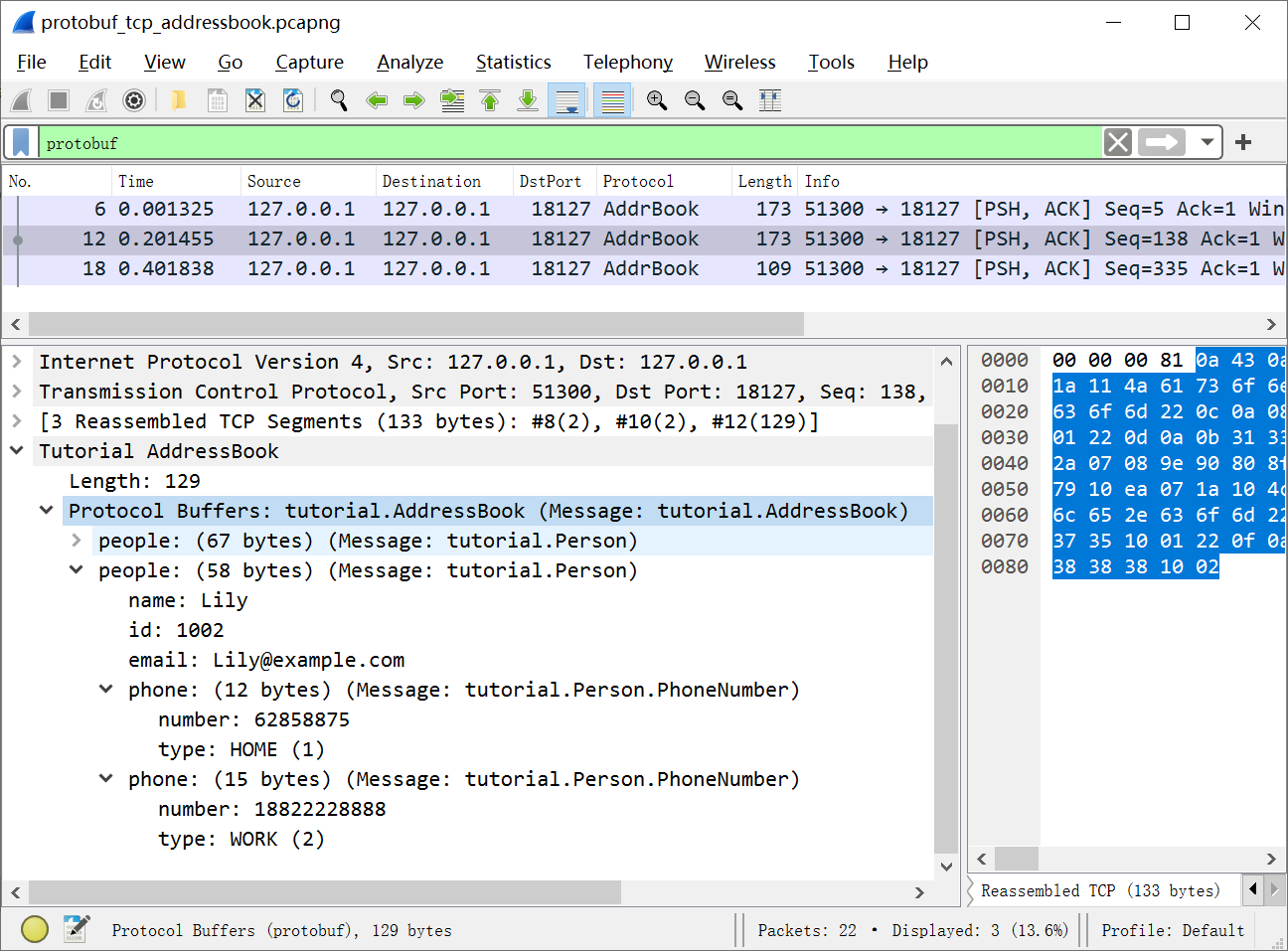Click the Reload capture file icon
The height and width of the screenshot is (951, 1288).
[292, 99]
